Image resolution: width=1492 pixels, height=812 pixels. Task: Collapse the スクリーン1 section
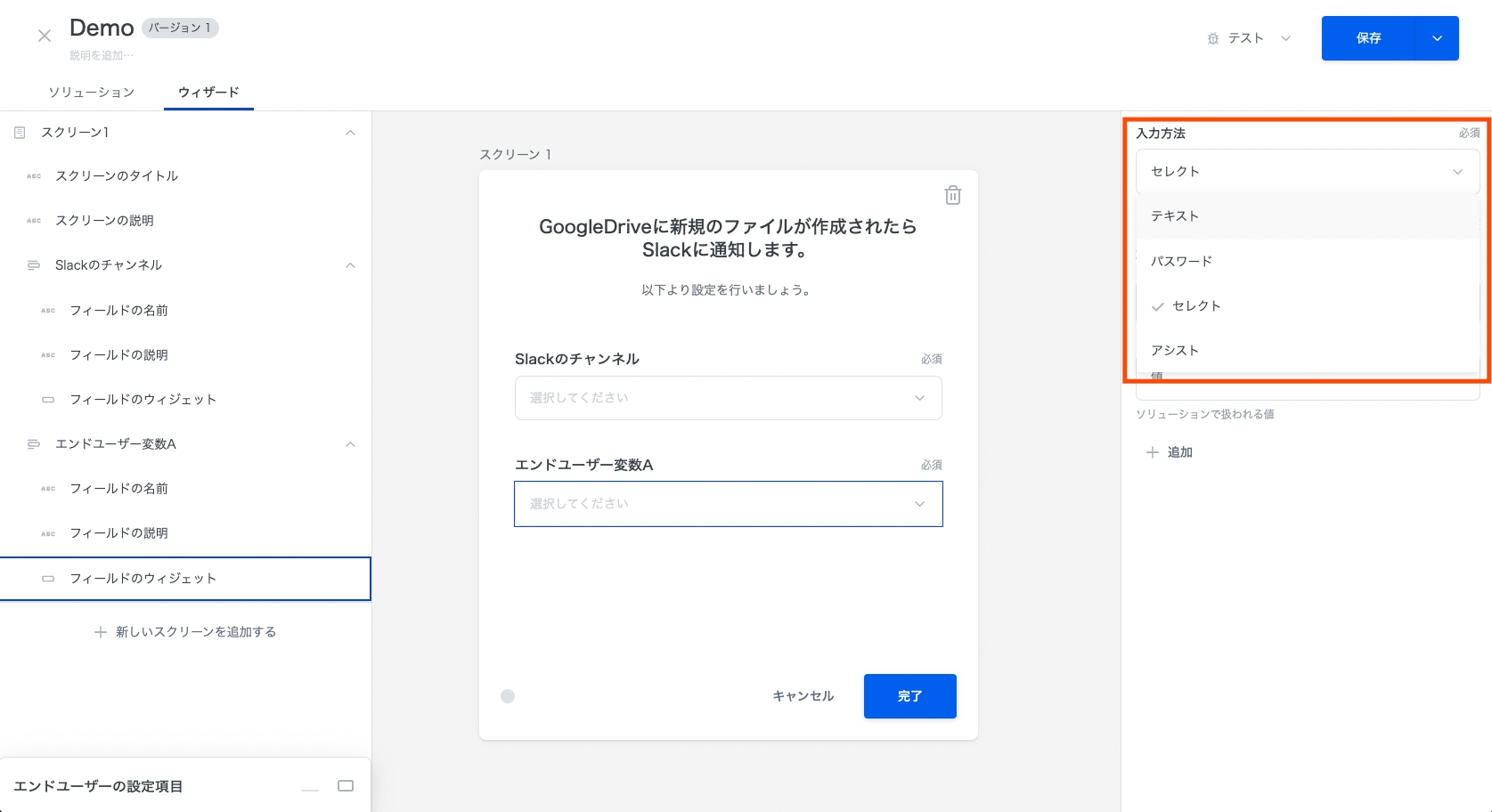[350, 133]
